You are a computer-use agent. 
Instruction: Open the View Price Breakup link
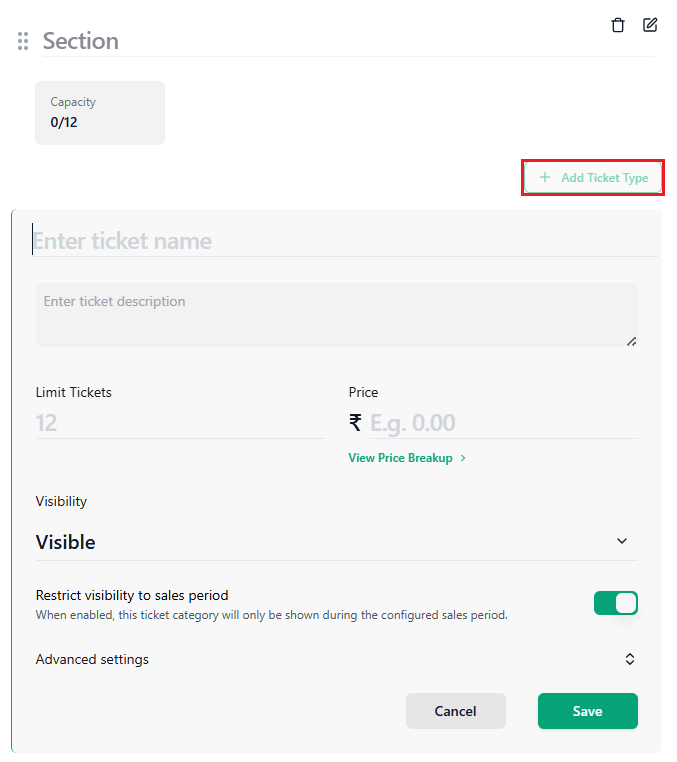[400, 458]
